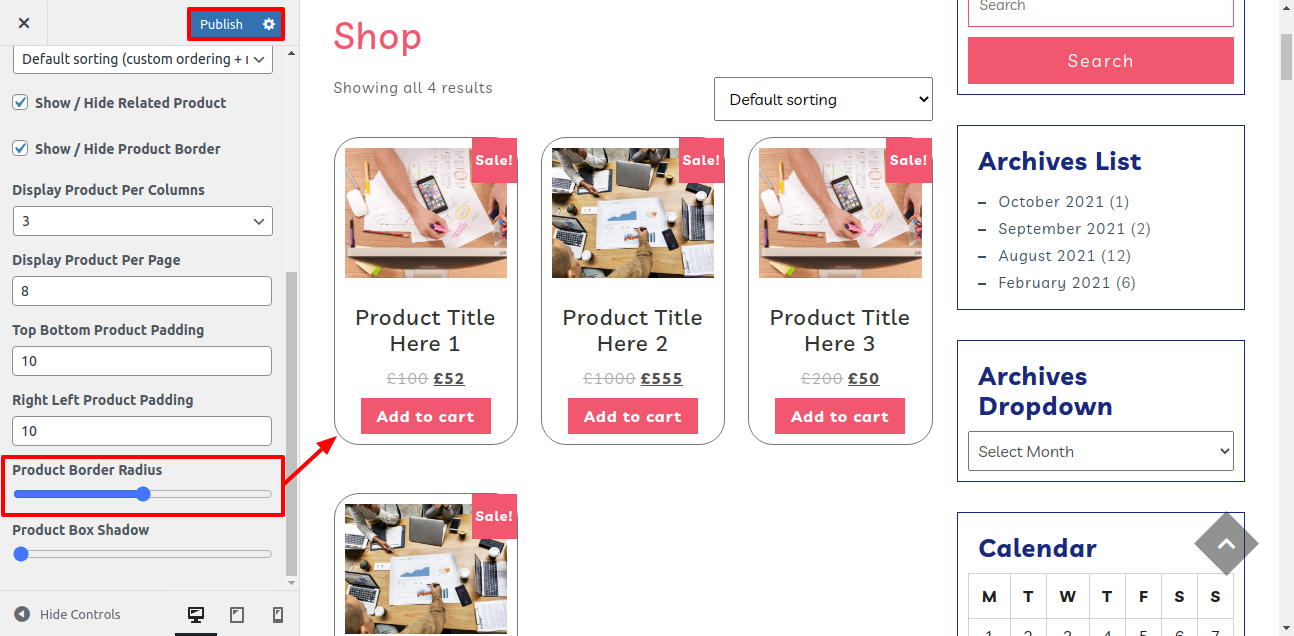Open the publish settings gear icon
The image size is (1294, 636).
tap(269, 24)
